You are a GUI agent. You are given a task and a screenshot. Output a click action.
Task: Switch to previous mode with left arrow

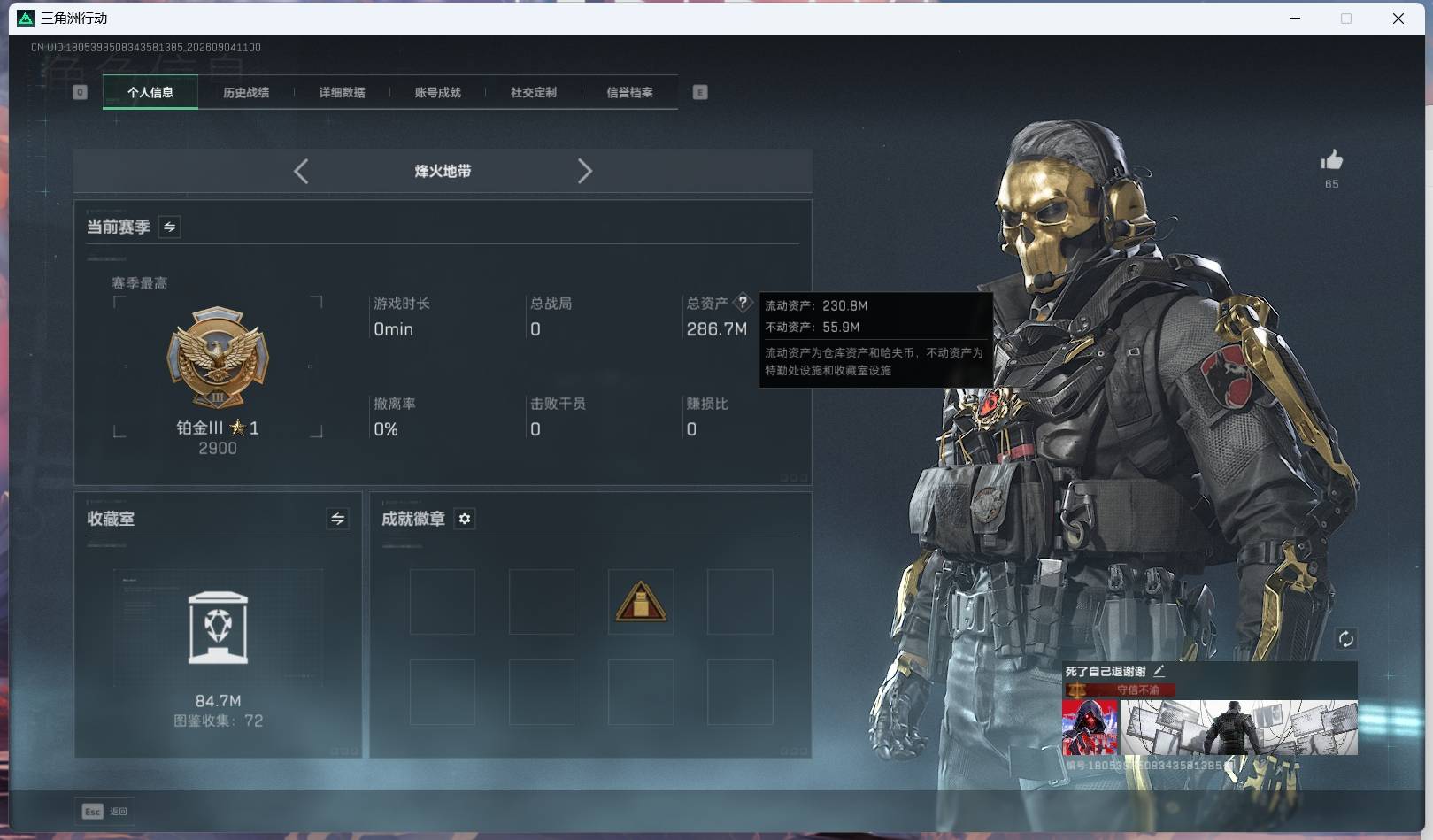click(301, 171)
